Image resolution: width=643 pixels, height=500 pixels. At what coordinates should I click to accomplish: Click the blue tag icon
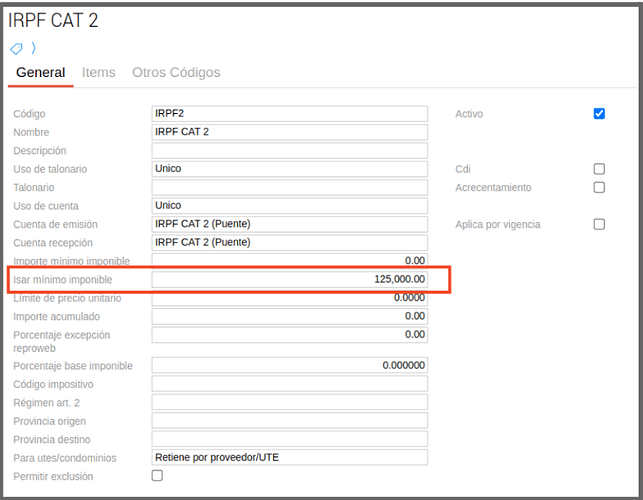point(16,49)
